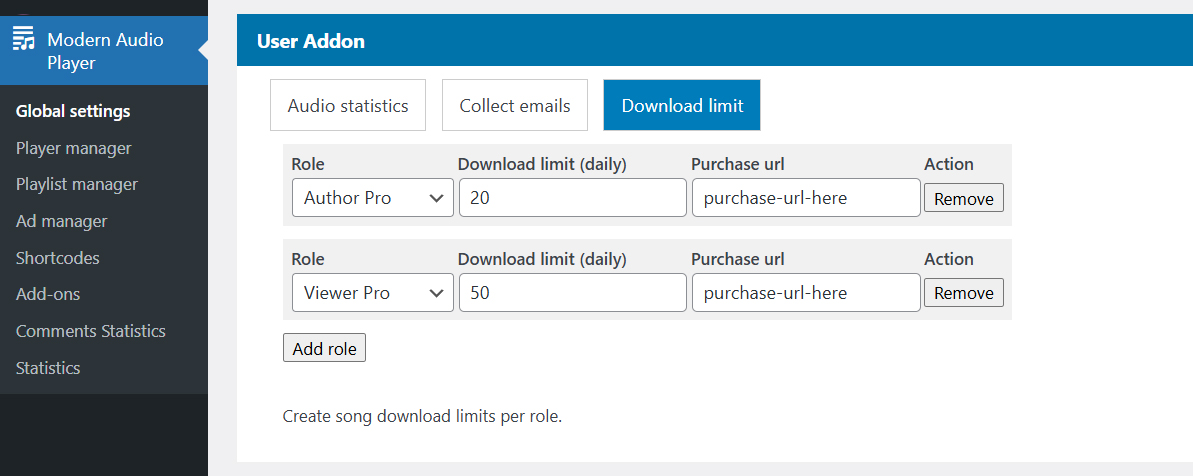The image size is (1193, 476).
Task: Go to Player manager in sidebar
Action: [x=74, y=148]
